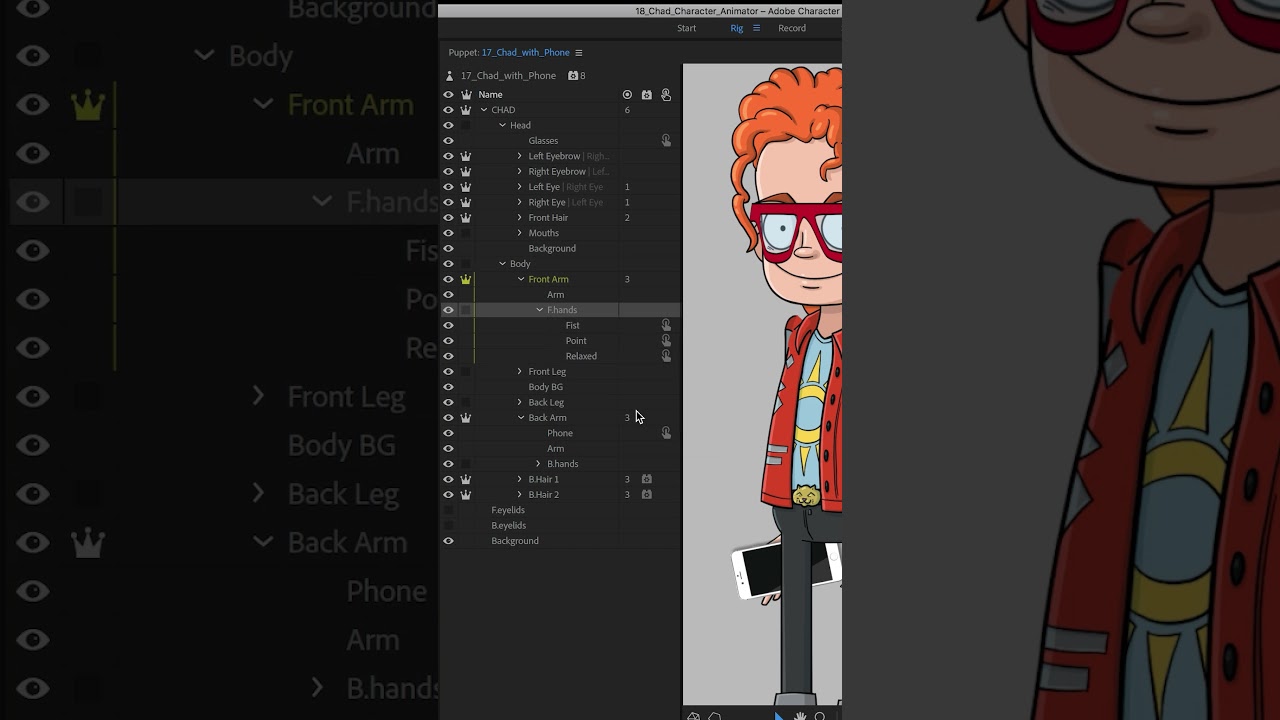Hide the Glasses layer with its eye icon

point(448,141)
